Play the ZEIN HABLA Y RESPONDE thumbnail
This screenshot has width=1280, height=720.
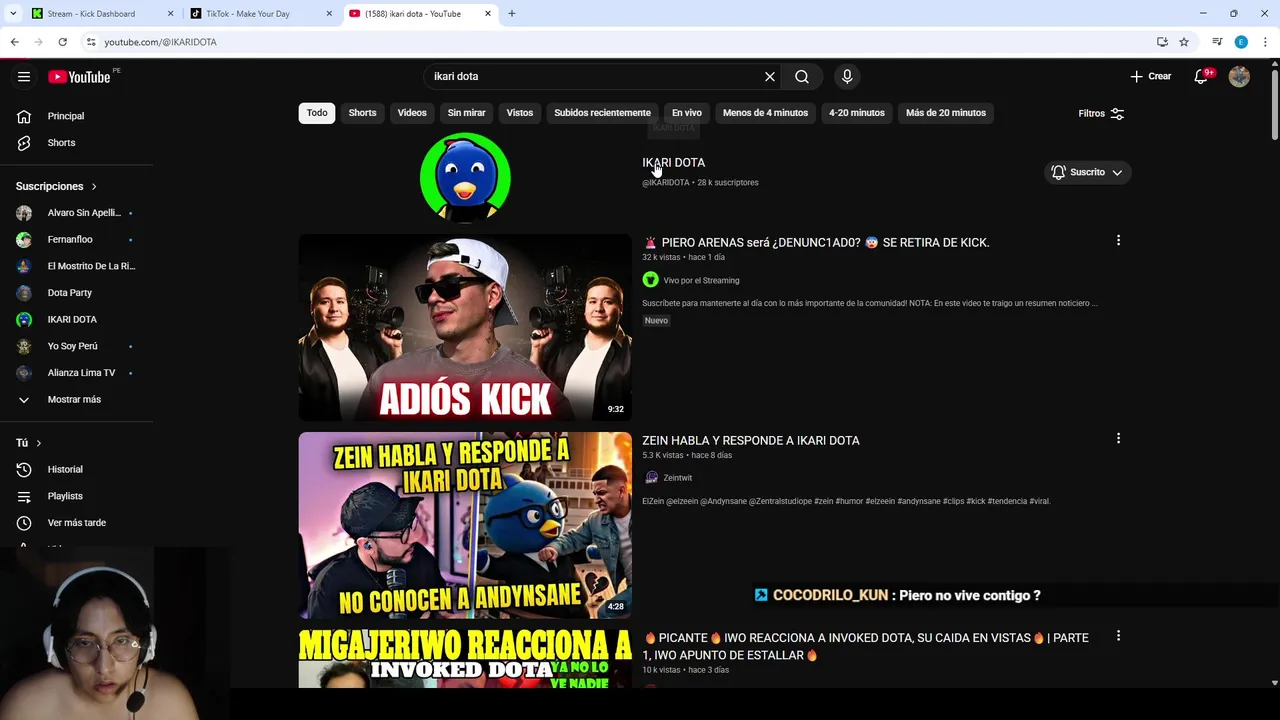[x=465, y=525]
